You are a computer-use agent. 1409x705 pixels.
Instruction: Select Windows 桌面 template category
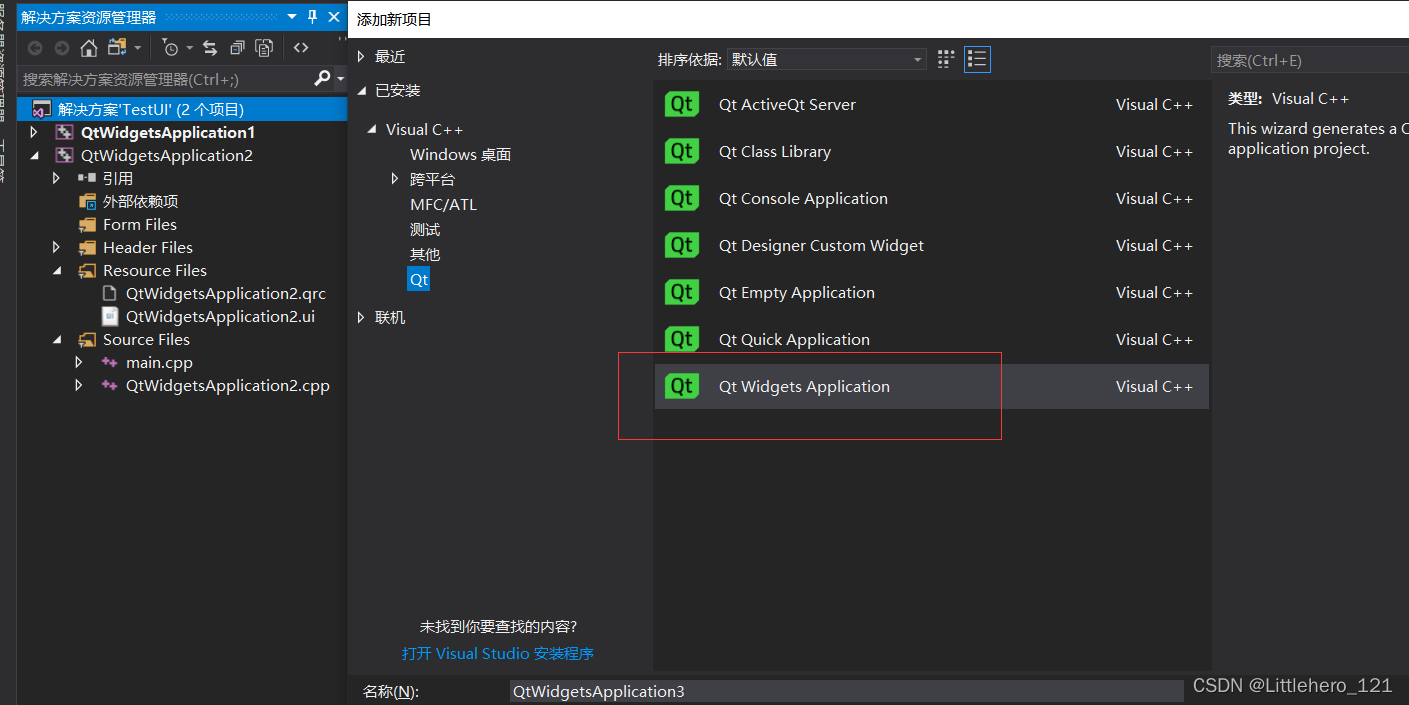point(460,154)
